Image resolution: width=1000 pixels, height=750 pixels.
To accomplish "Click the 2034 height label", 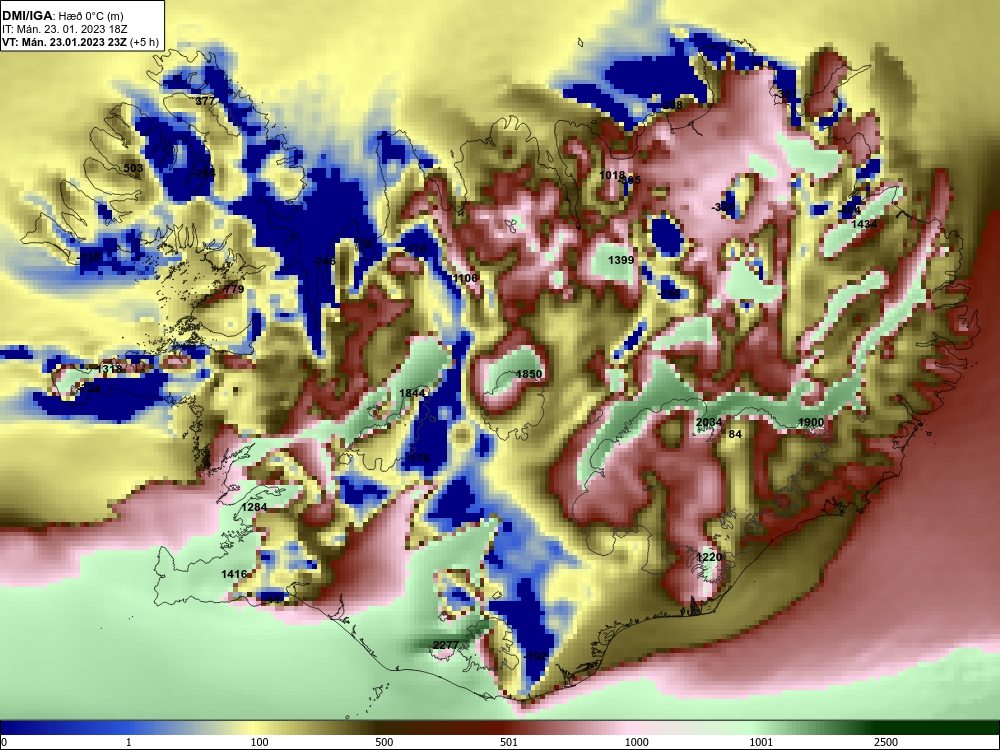I will pyautogui.click(x=709, y=422).
